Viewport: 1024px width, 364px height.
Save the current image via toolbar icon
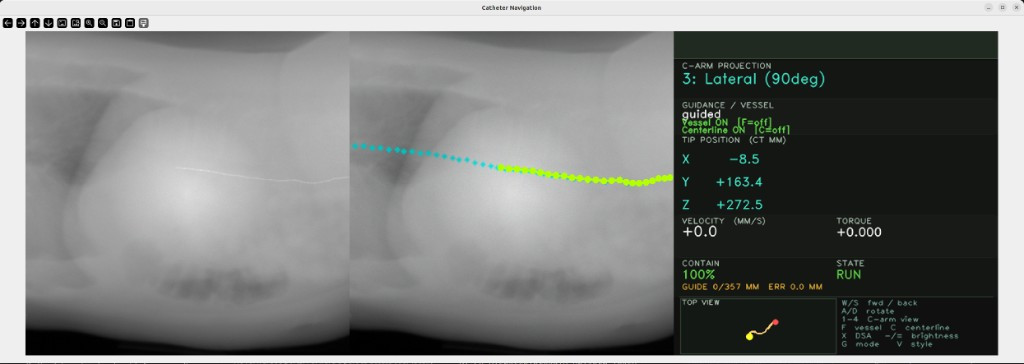116,23
